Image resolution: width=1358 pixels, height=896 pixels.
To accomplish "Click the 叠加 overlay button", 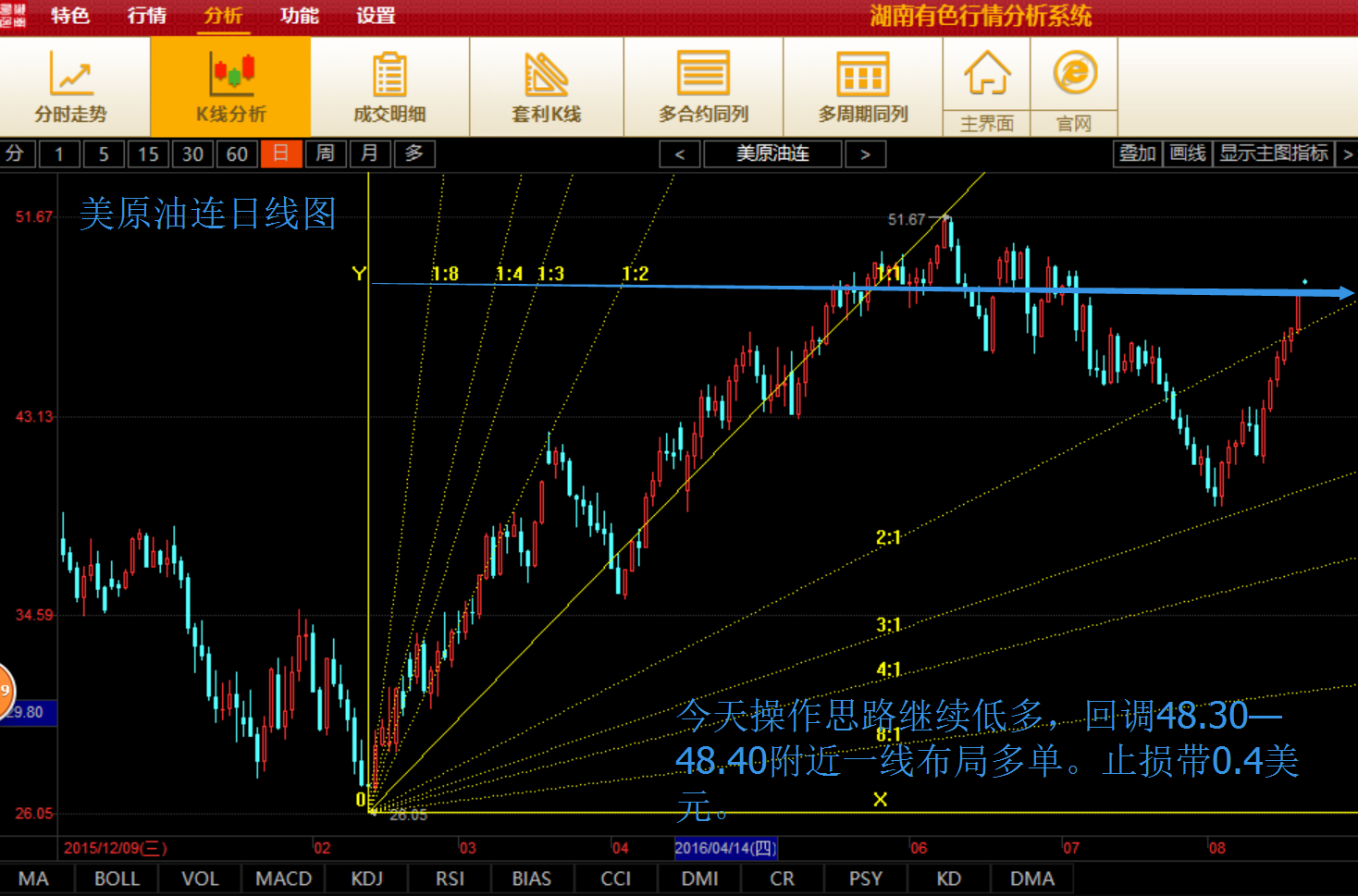I will 1137,153.
